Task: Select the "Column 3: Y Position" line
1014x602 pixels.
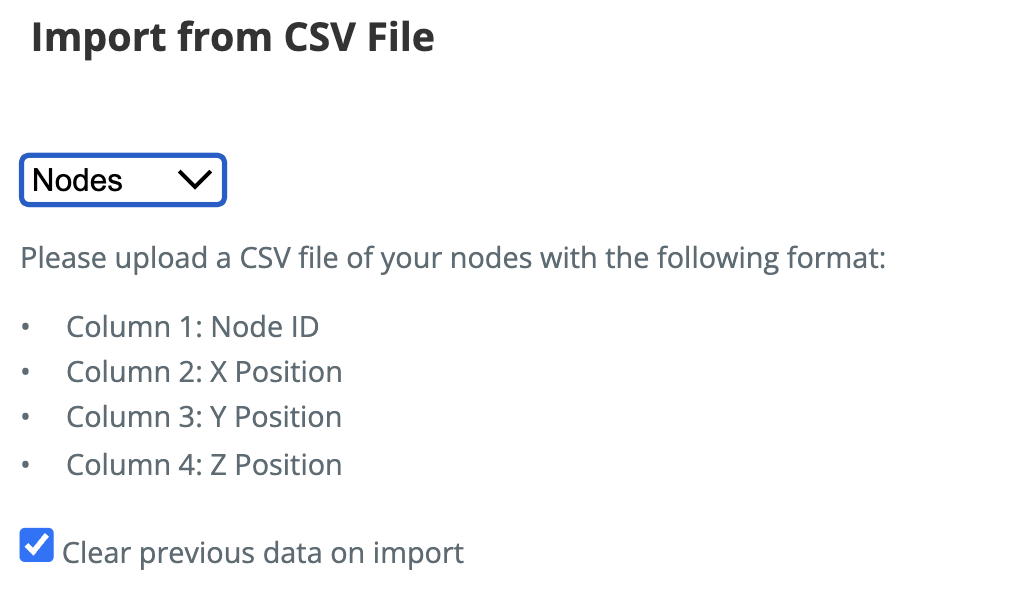Action: tap(204, 417)
